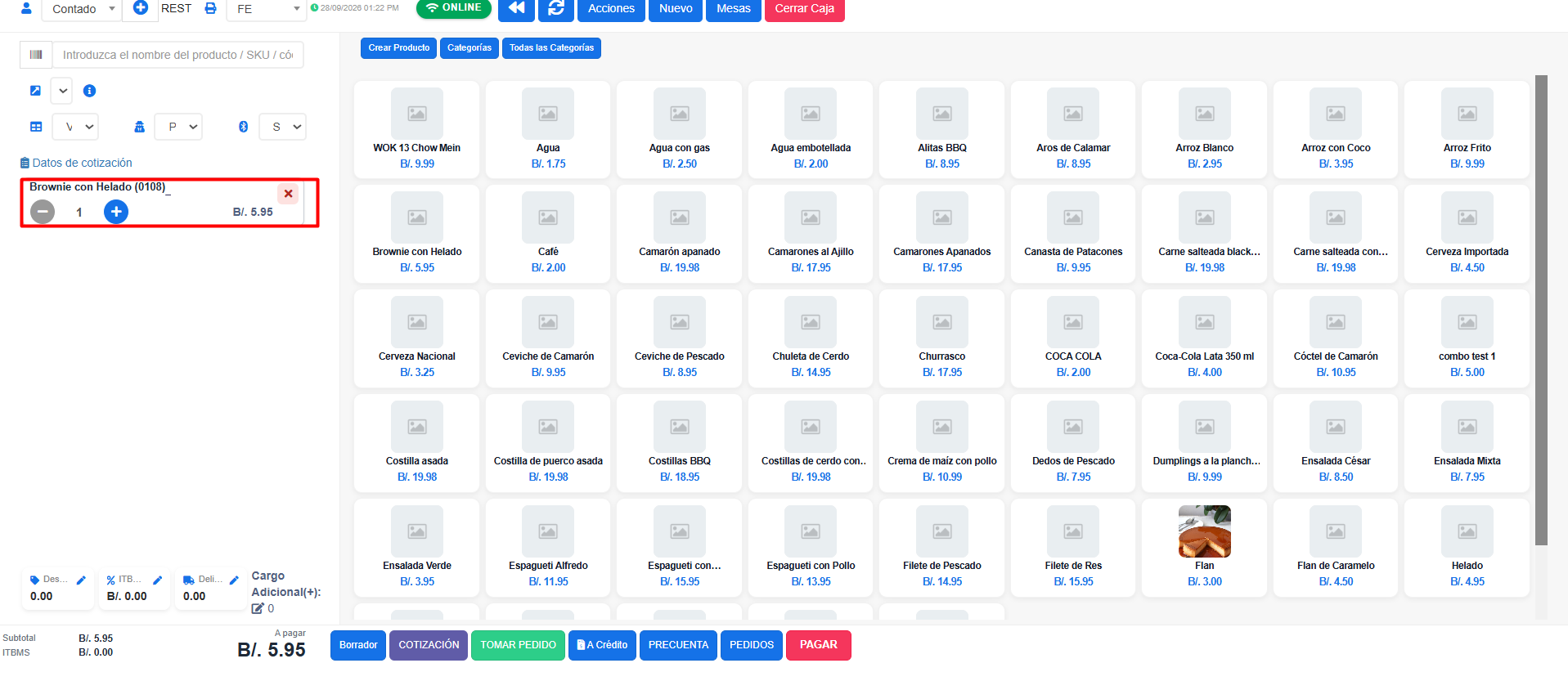Click the waiter icon beside the P dropdown

click(x=139, y=127)
